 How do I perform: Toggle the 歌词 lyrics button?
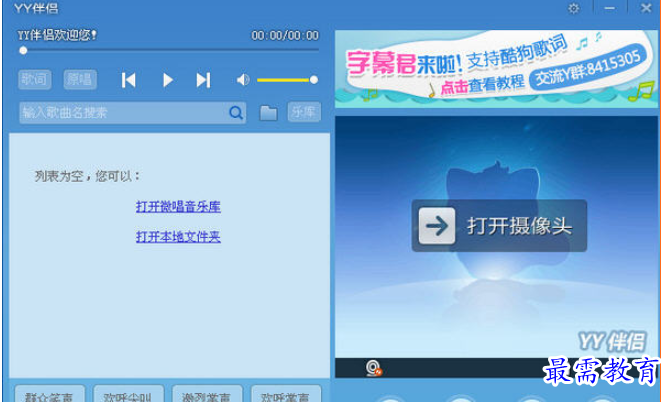click(35, 79)
